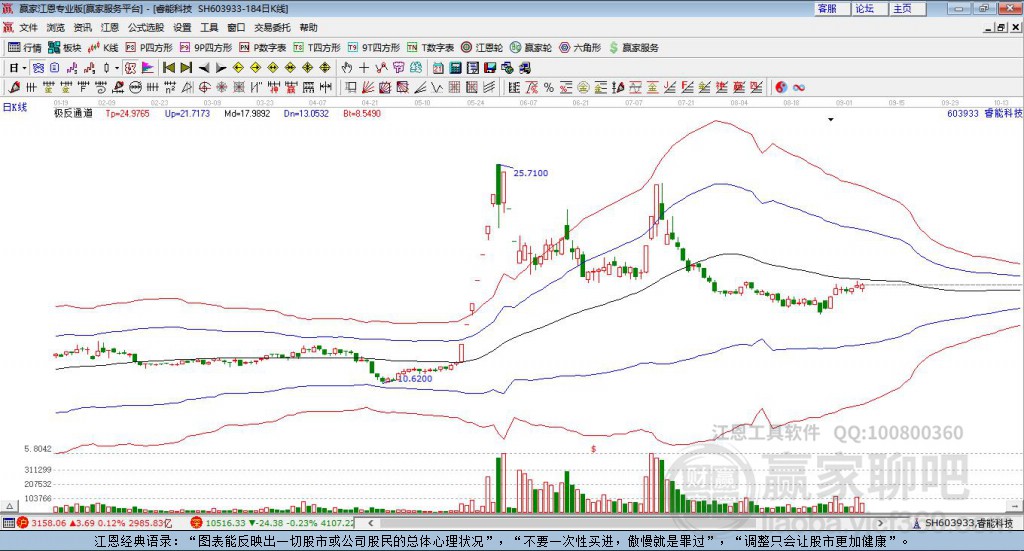
Task: Open the 9T四方形 tool
Action: click(x=374, y=48)
